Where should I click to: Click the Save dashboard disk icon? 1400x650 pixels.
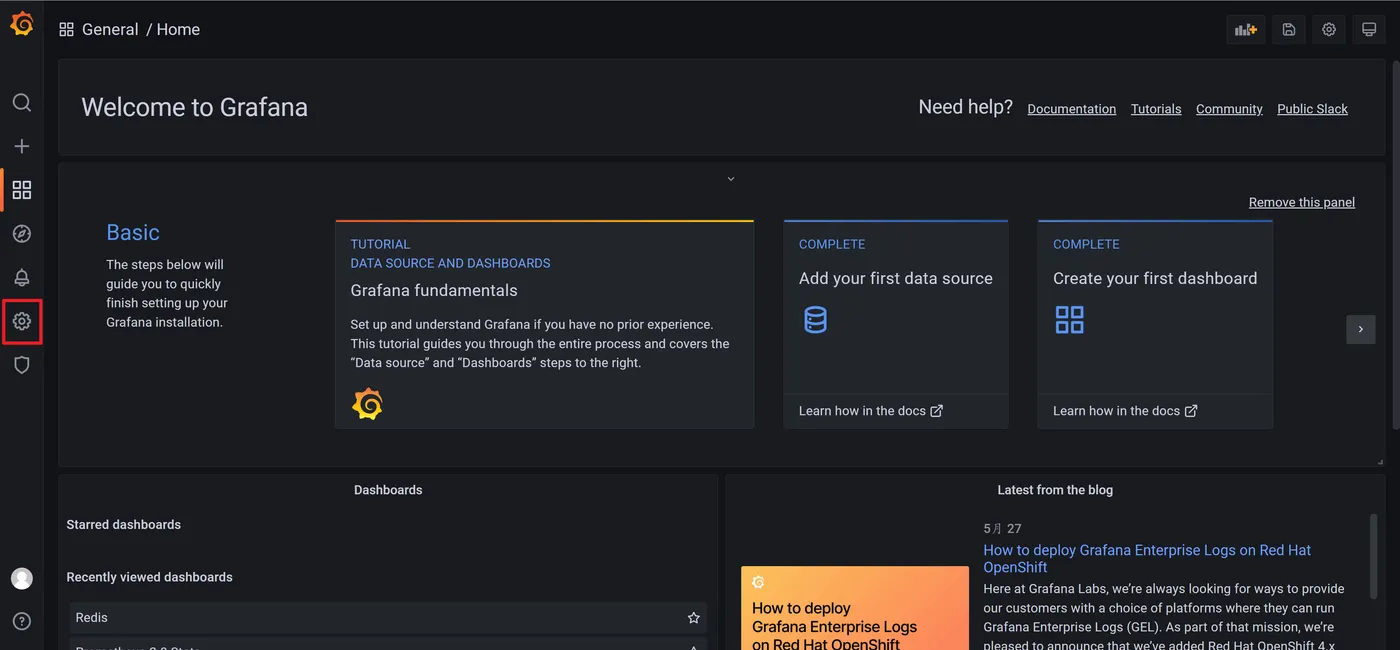pos(1289,30)
